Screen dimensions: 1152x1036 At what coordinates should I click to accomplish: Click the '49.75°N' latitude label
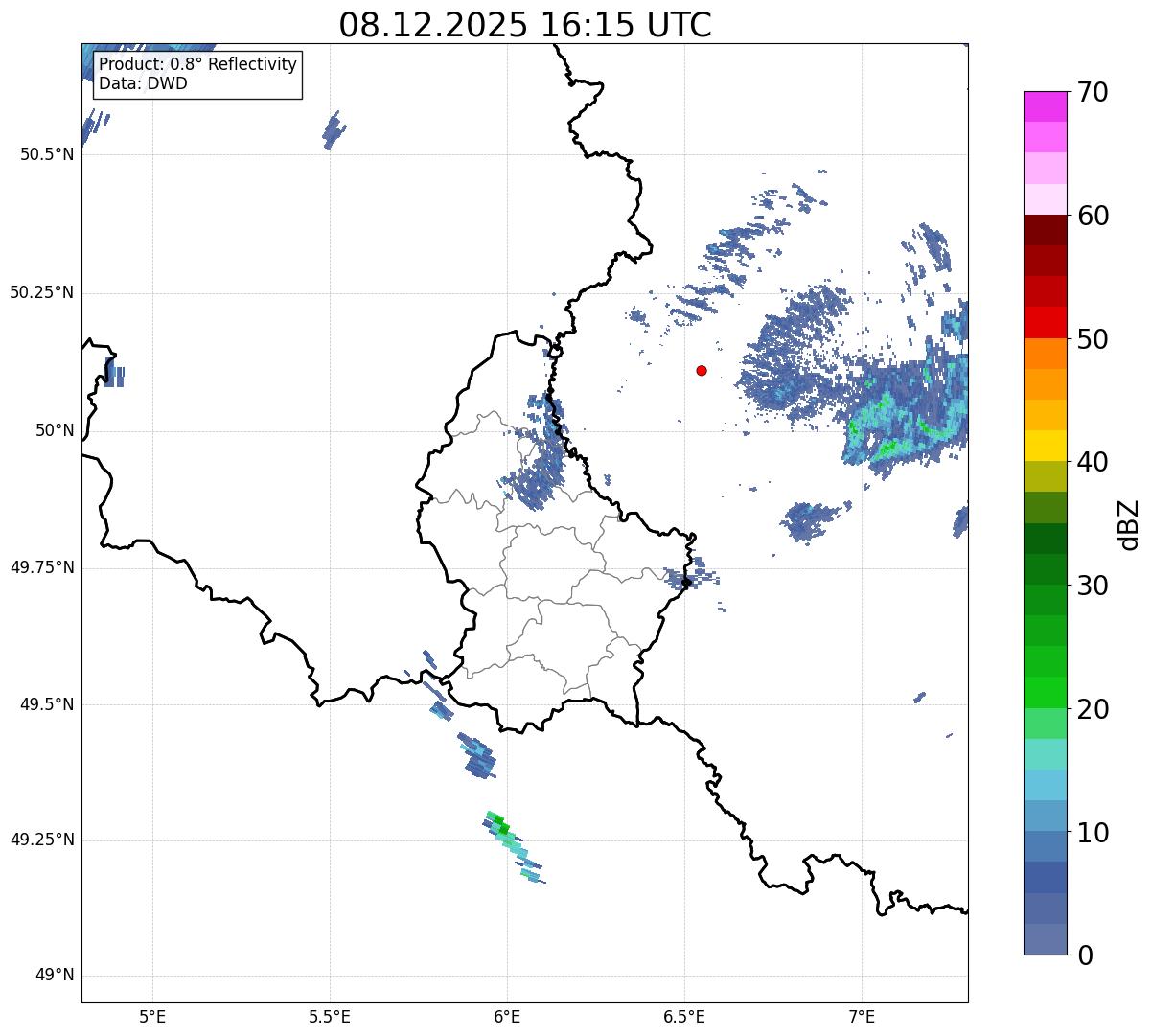click(41, 567)
